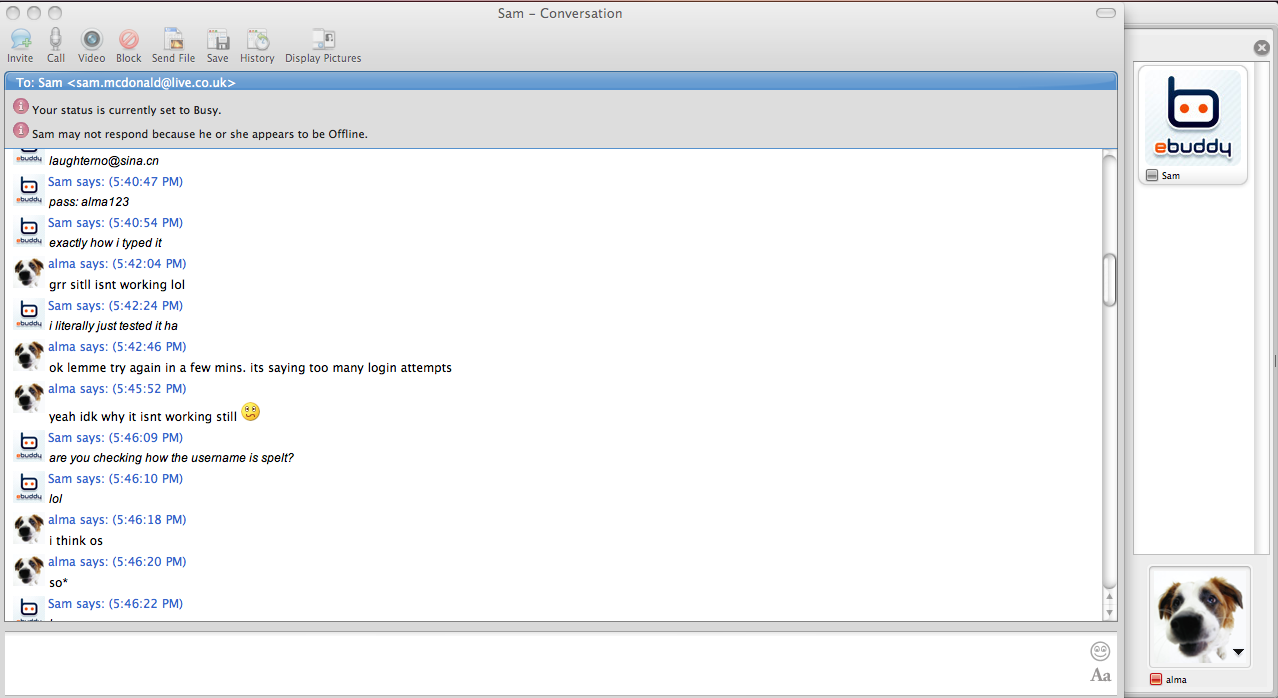The width and height of the screenshot is (1278, 698).
Task: Click the message 'grr sitll isnt working lol'
Action: coord(117,285)
